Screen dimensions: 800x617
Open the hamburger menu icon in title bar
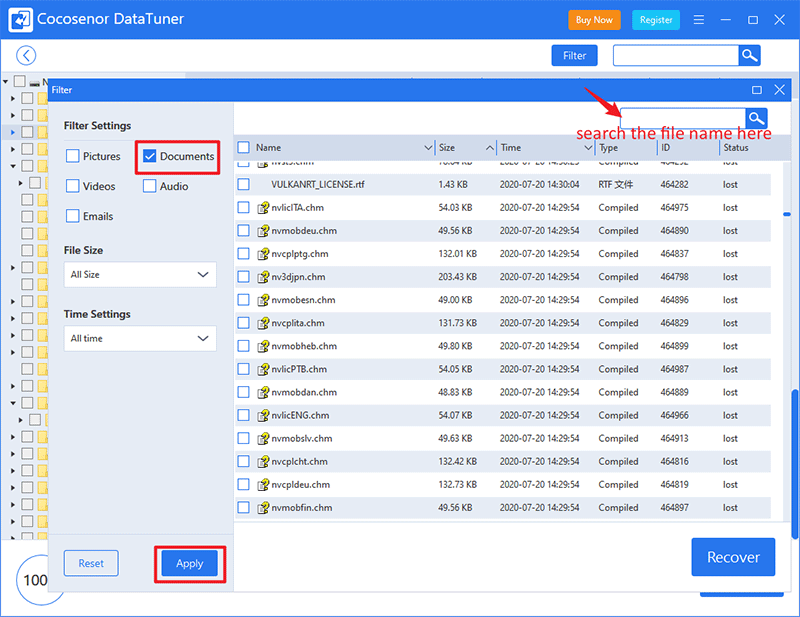(x=698, y=20)
